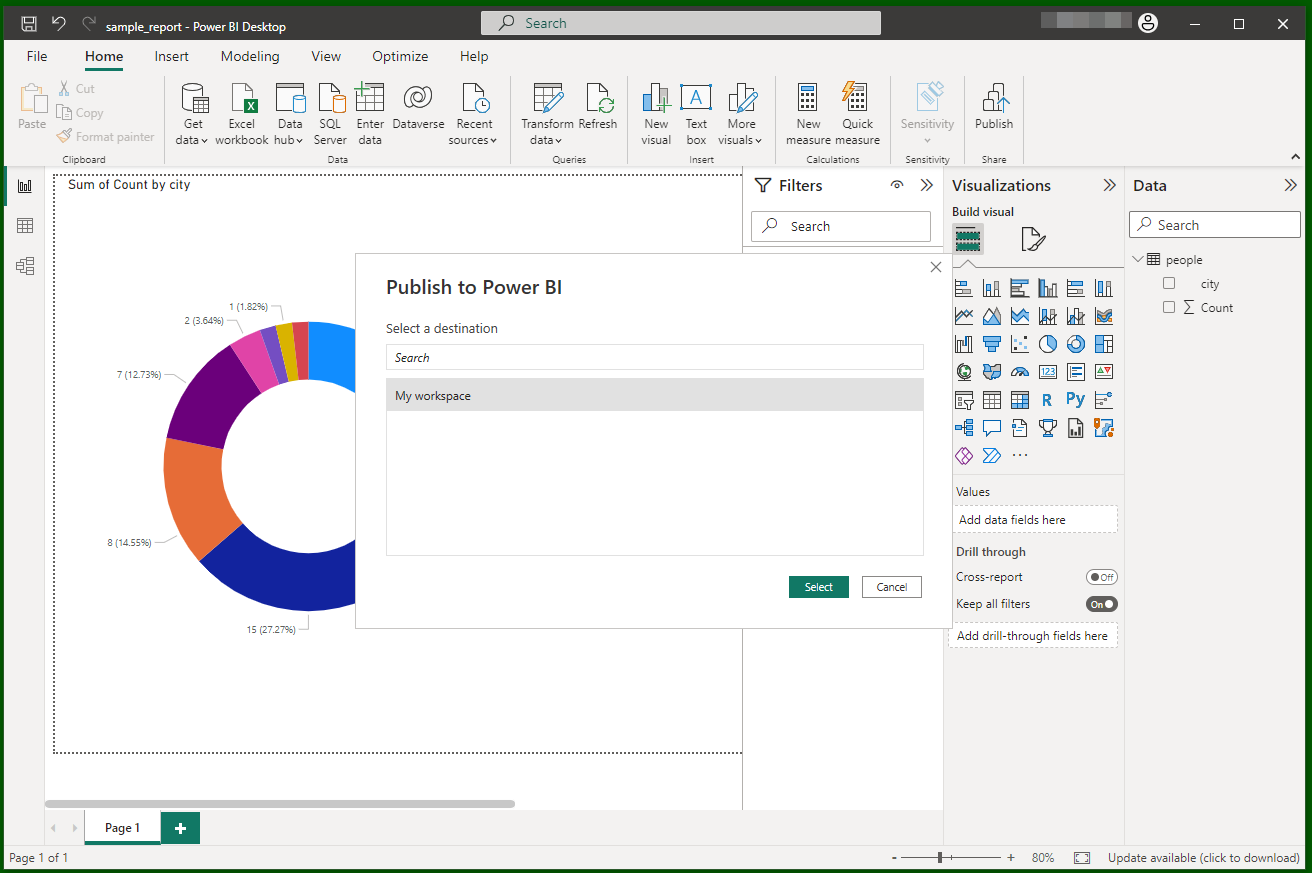Collapse the Filters pane
Screen dimensions: 1312x873
[927, 185]
